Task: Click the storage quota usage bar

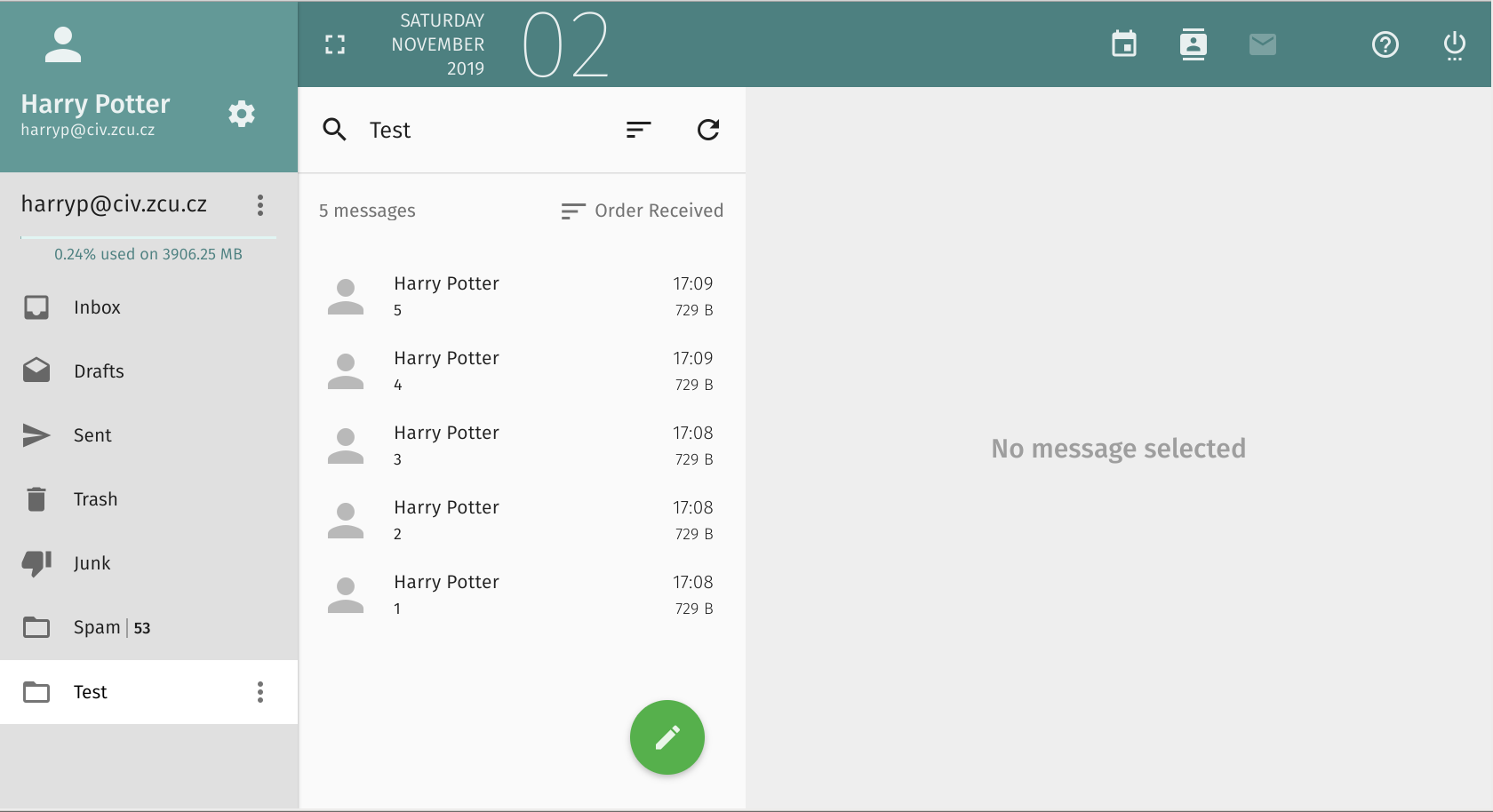Action: coord(148,238)
